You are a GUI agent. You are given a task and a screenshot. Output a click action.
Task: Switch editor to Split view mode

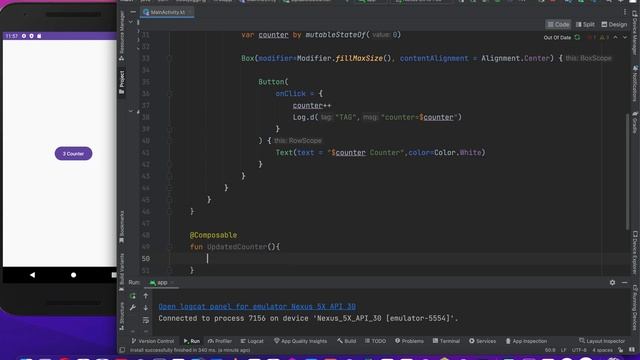click(x=585, y=24)
